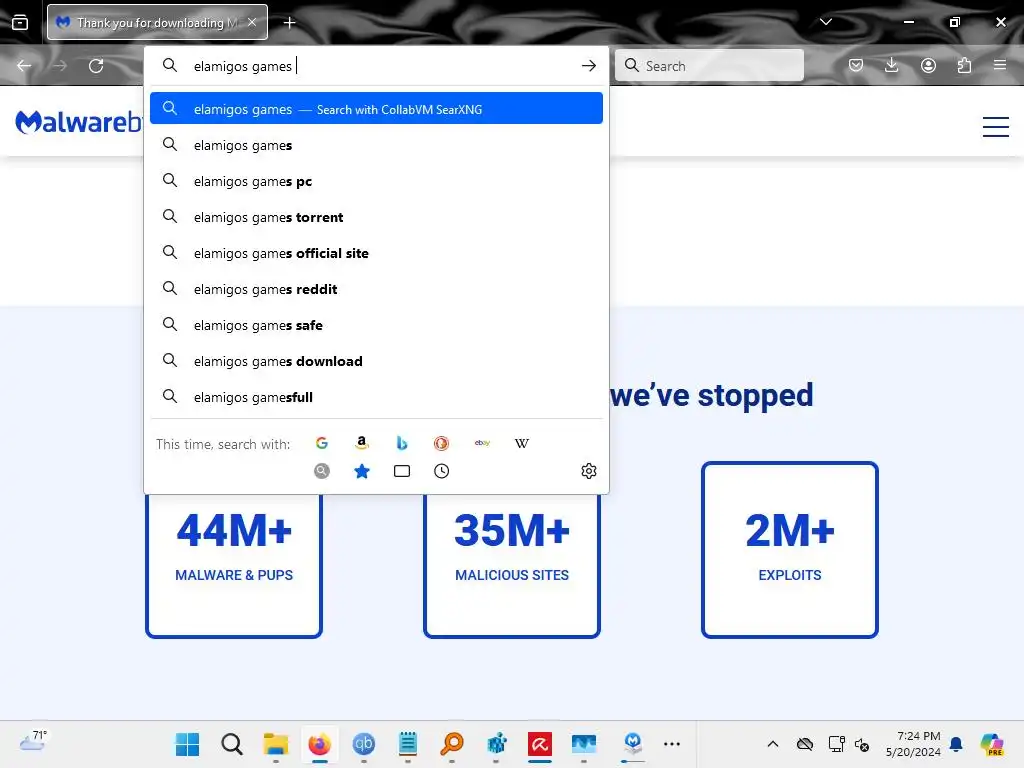Open the clock showing 7:24 PM

click(913, 744)
